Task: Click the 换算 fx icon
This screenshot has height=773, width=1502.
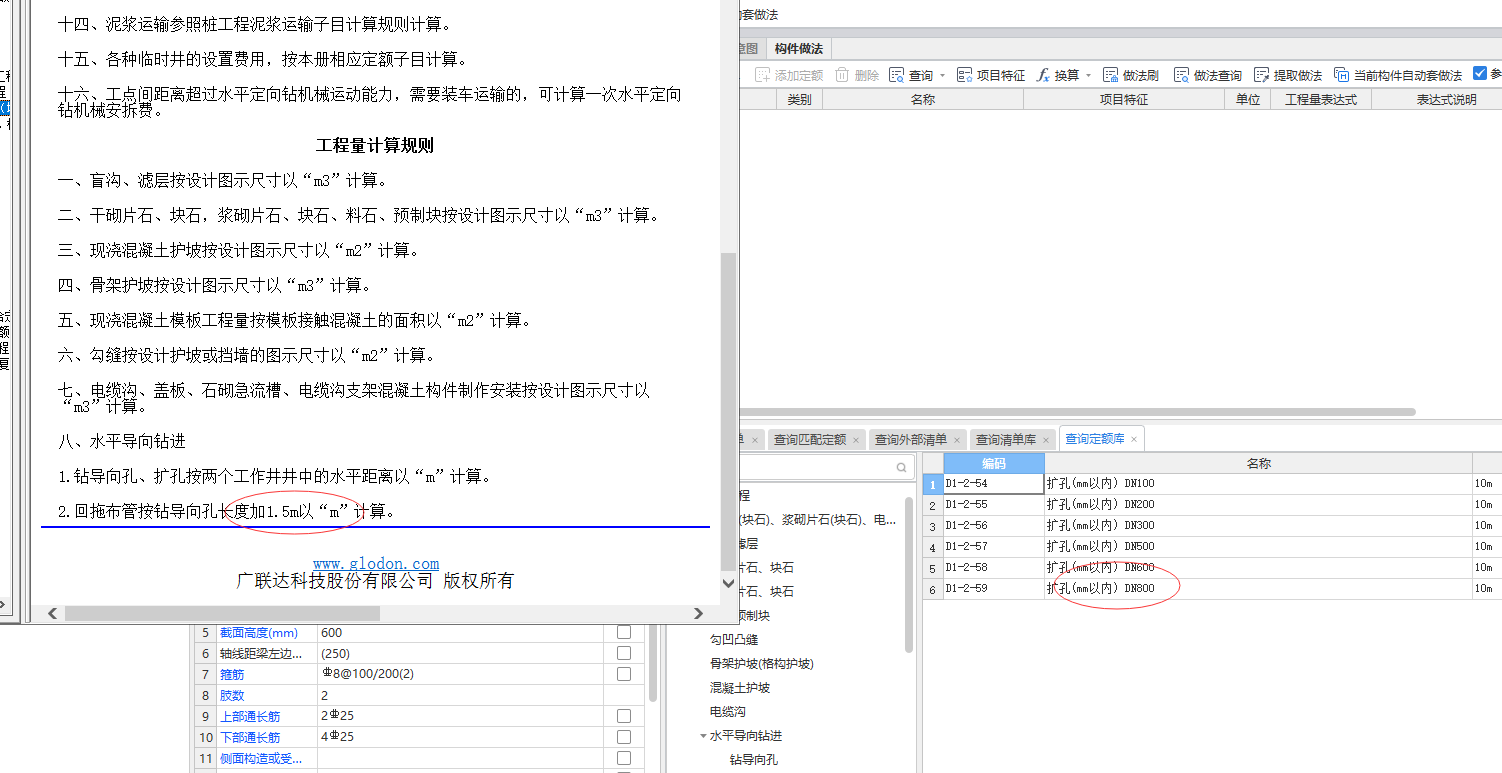Action: 1043,75
